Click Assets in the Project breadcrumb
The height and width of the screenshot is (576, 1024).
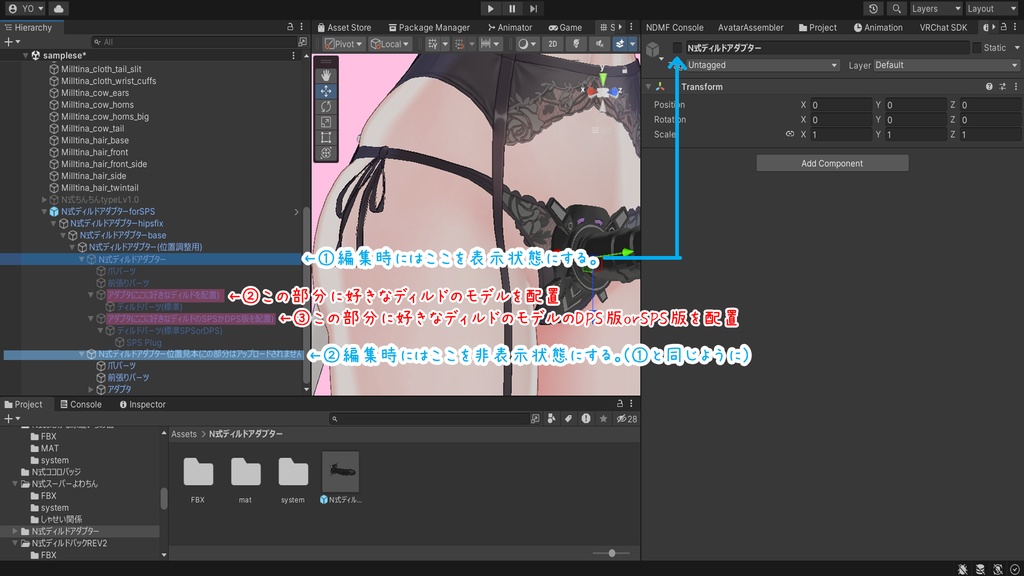click(184, 434)
